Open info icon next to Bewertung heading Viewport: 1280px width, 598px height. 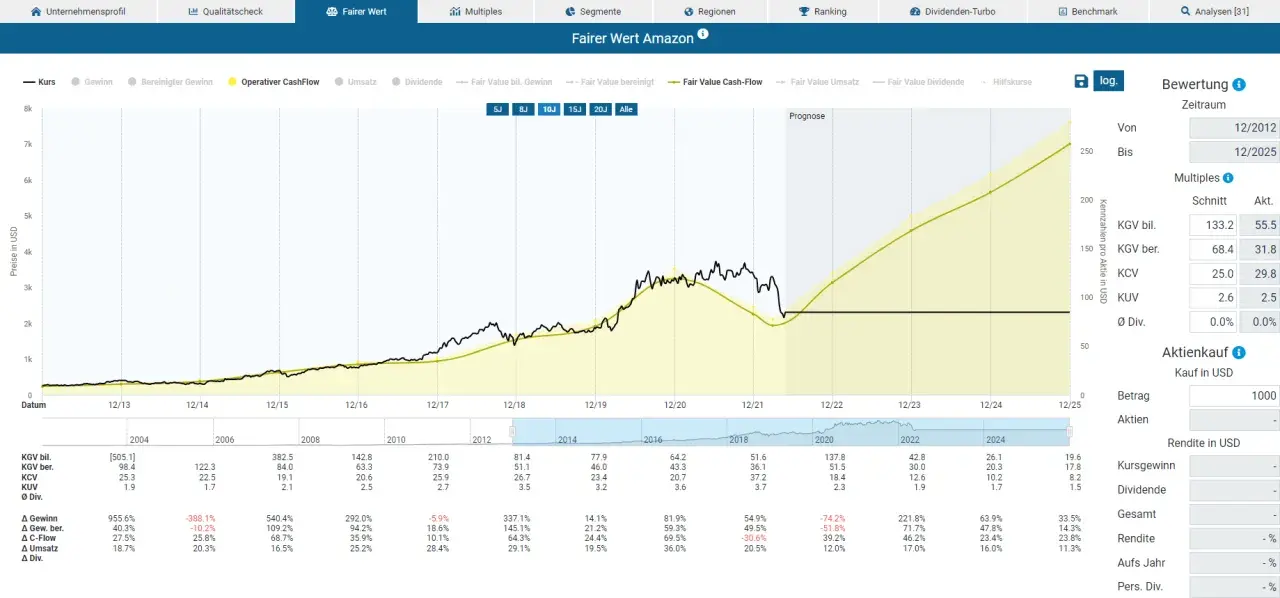[1239, 85]
